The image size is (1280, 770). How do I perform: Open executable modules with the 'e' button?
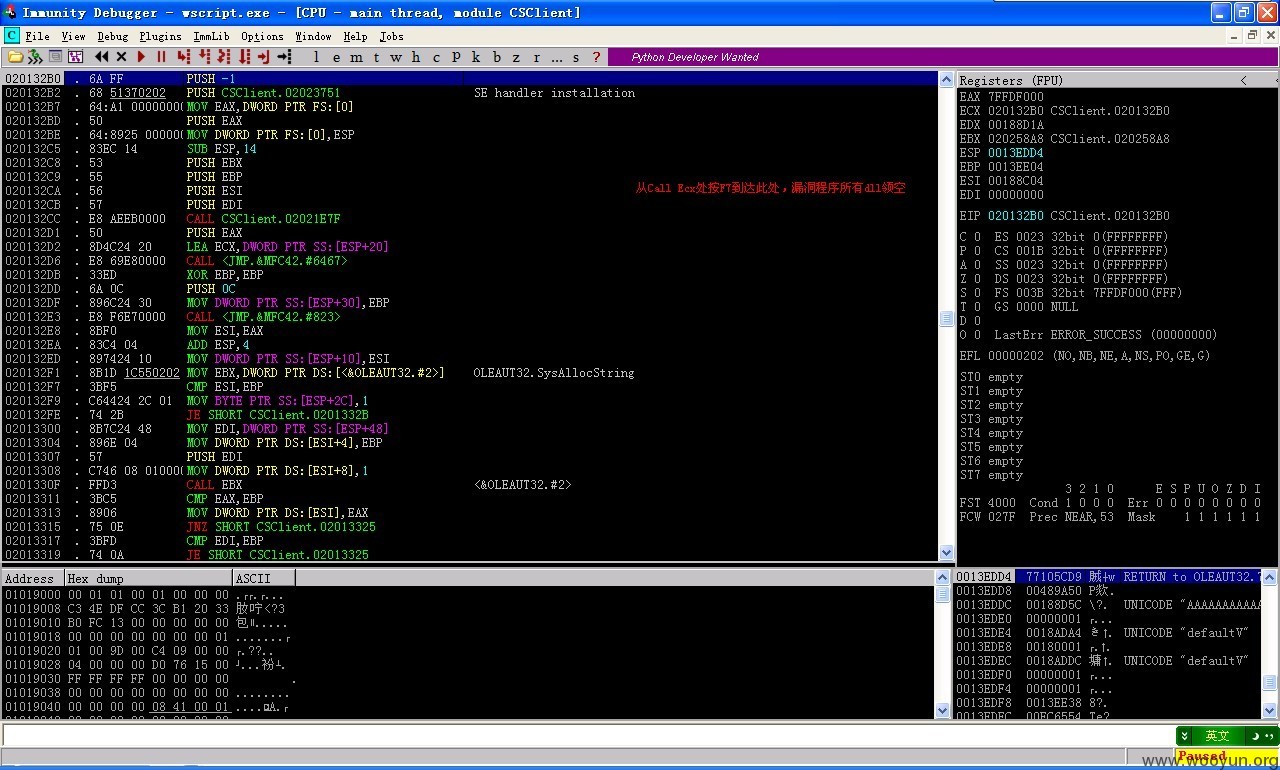336,57
